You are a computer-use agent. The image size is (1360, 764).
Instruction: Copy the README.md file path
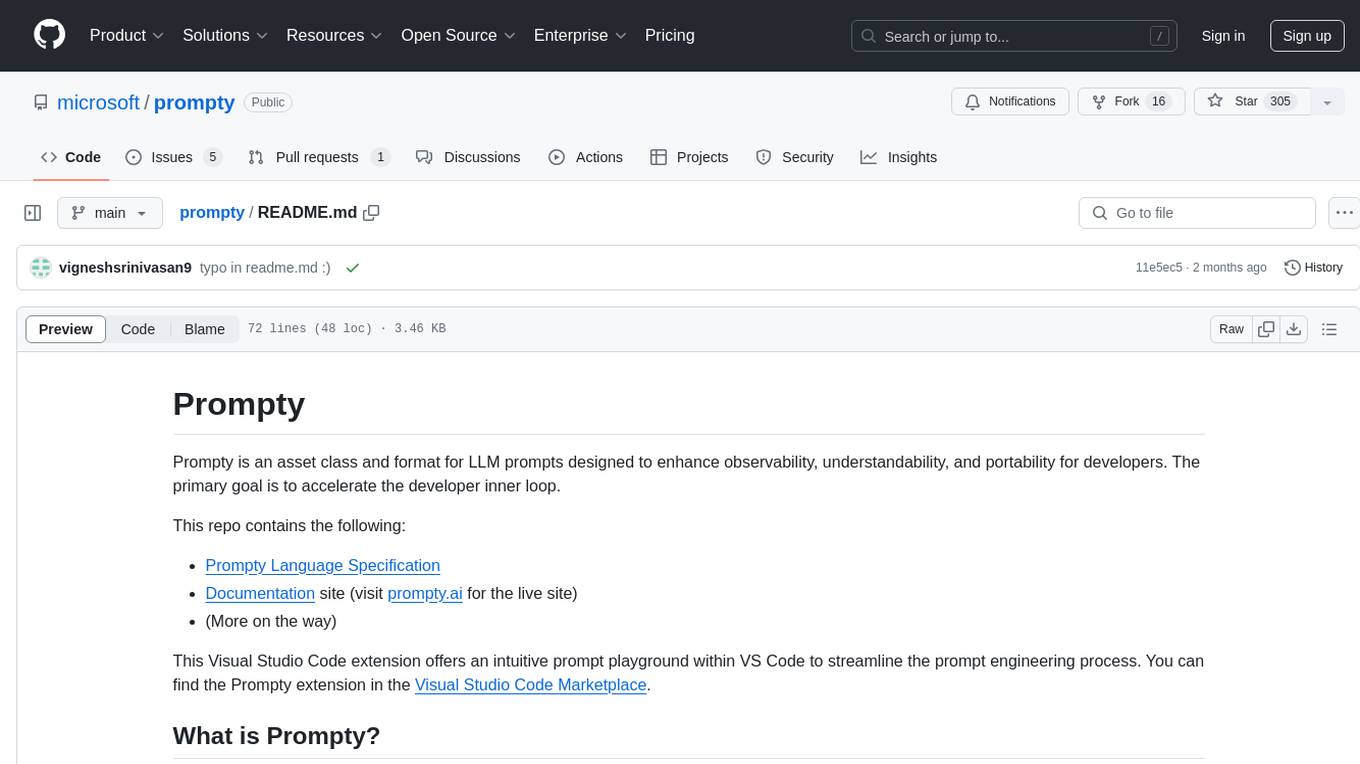(x=372, y=212)
